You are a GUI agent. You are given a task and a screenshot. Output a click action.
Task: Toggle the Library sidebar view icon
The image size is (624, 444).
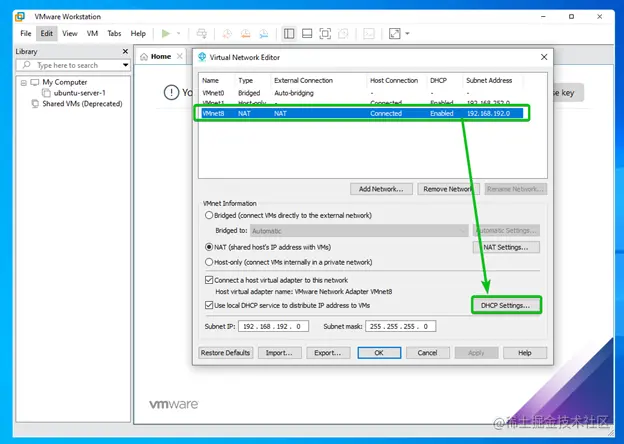(x=289, y=34)
